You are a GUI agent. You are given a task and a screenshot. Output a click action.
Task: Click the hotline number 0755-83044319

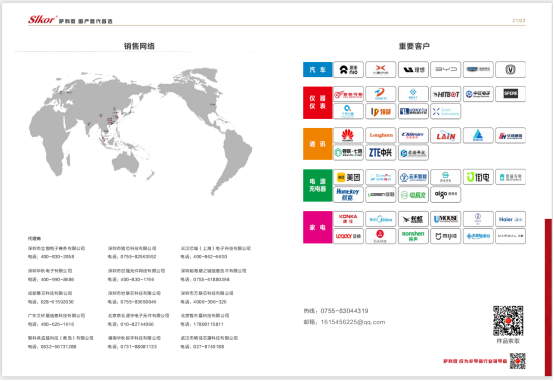[x=344, y=311]
